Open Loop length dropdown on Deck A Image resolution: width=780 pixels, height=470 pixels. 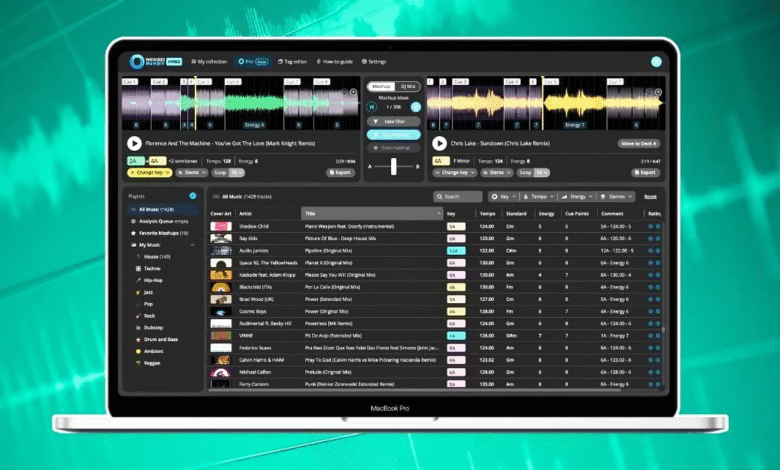tap(236, 173)
